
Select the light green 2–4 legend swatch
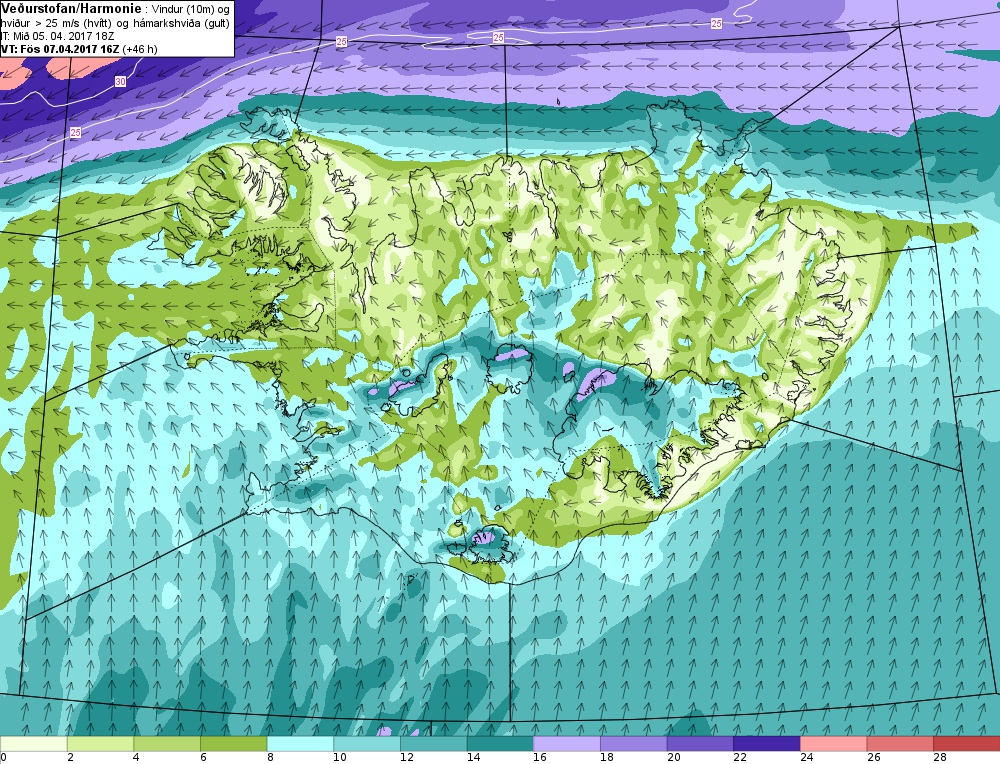pyautogui.click(x=100, y=744)
